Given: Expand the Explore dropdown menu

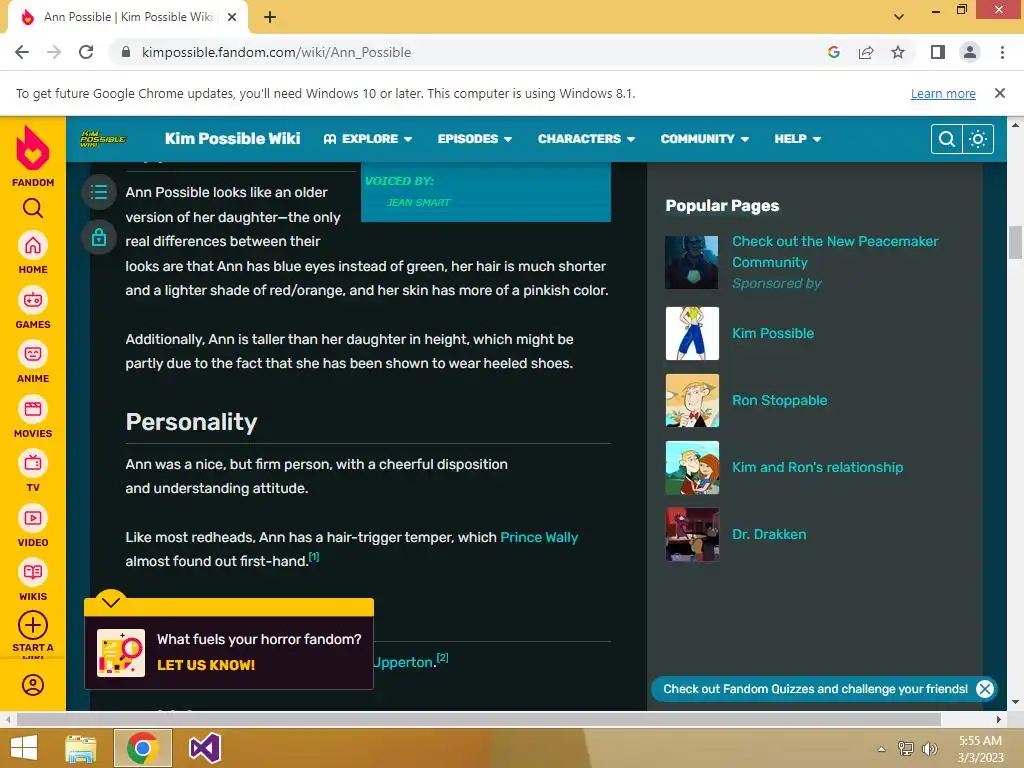Looking at the screenshot, I should 368,138.
